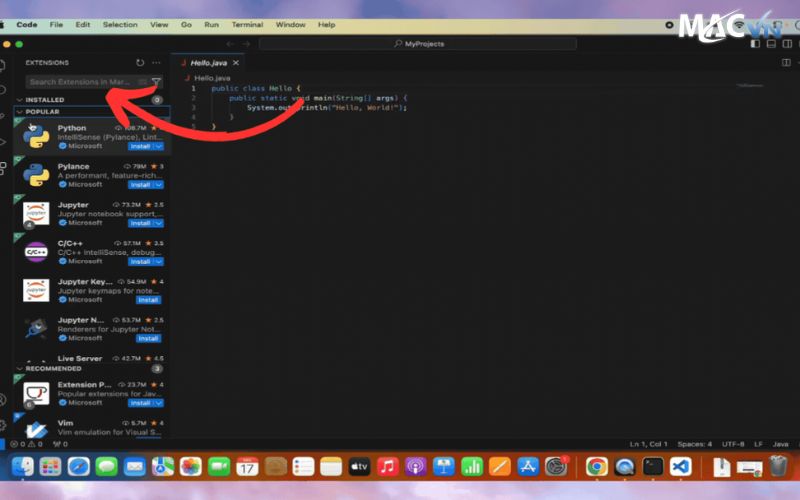Install the Python extension
This screenshot has width=800, height=500.
[140, 146]
